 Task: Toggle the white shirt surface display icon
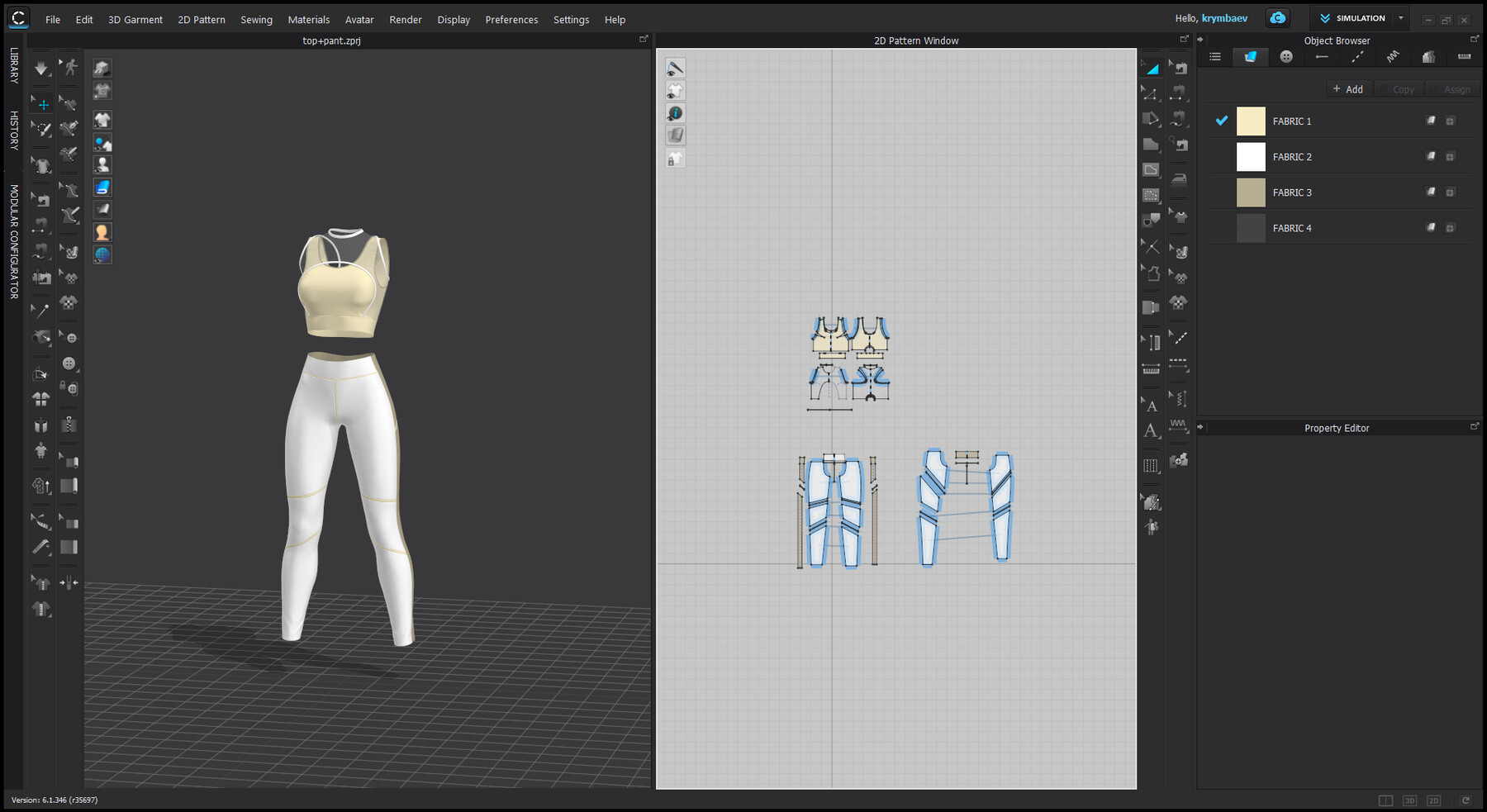[102, 121]
